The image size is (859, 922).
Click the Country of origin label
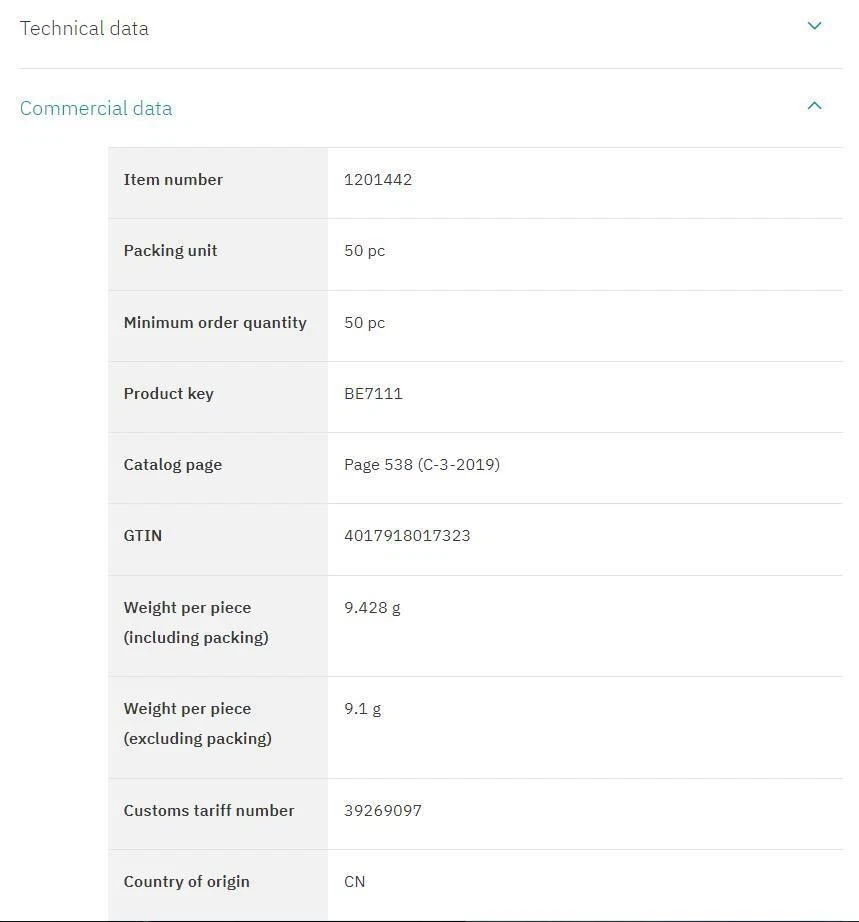186,881
